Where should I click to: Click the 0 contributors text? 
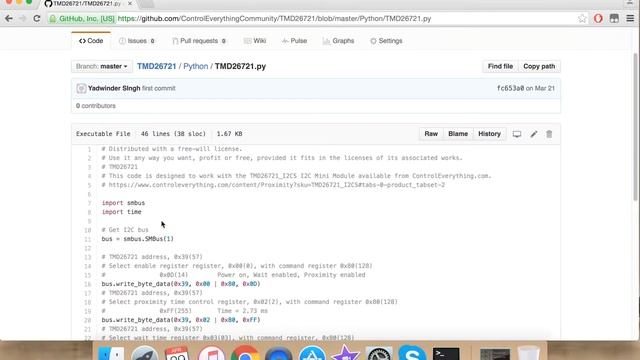click(x=96, y=106)
